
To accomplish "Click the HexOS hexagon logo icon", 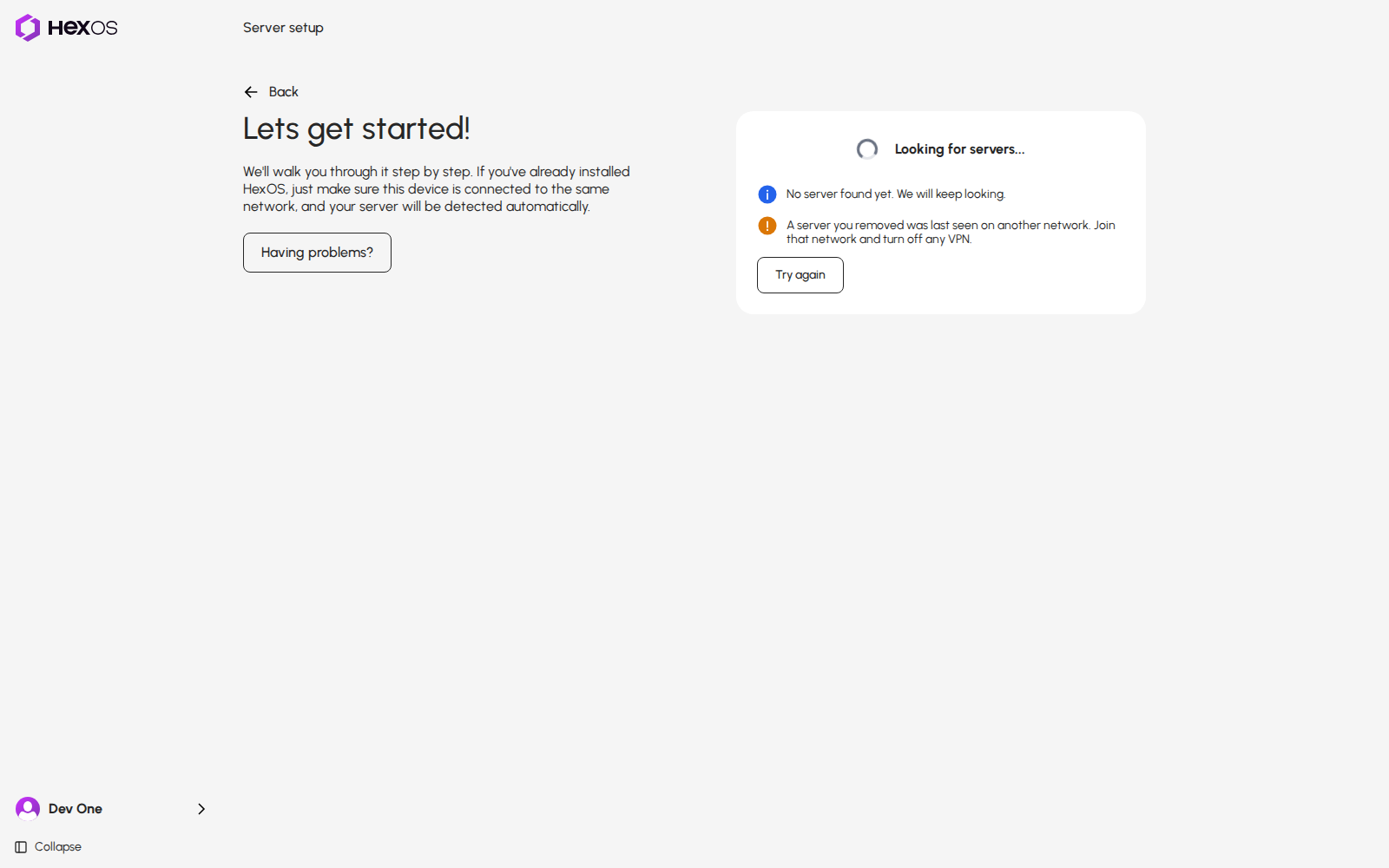I will pos(28,28).
